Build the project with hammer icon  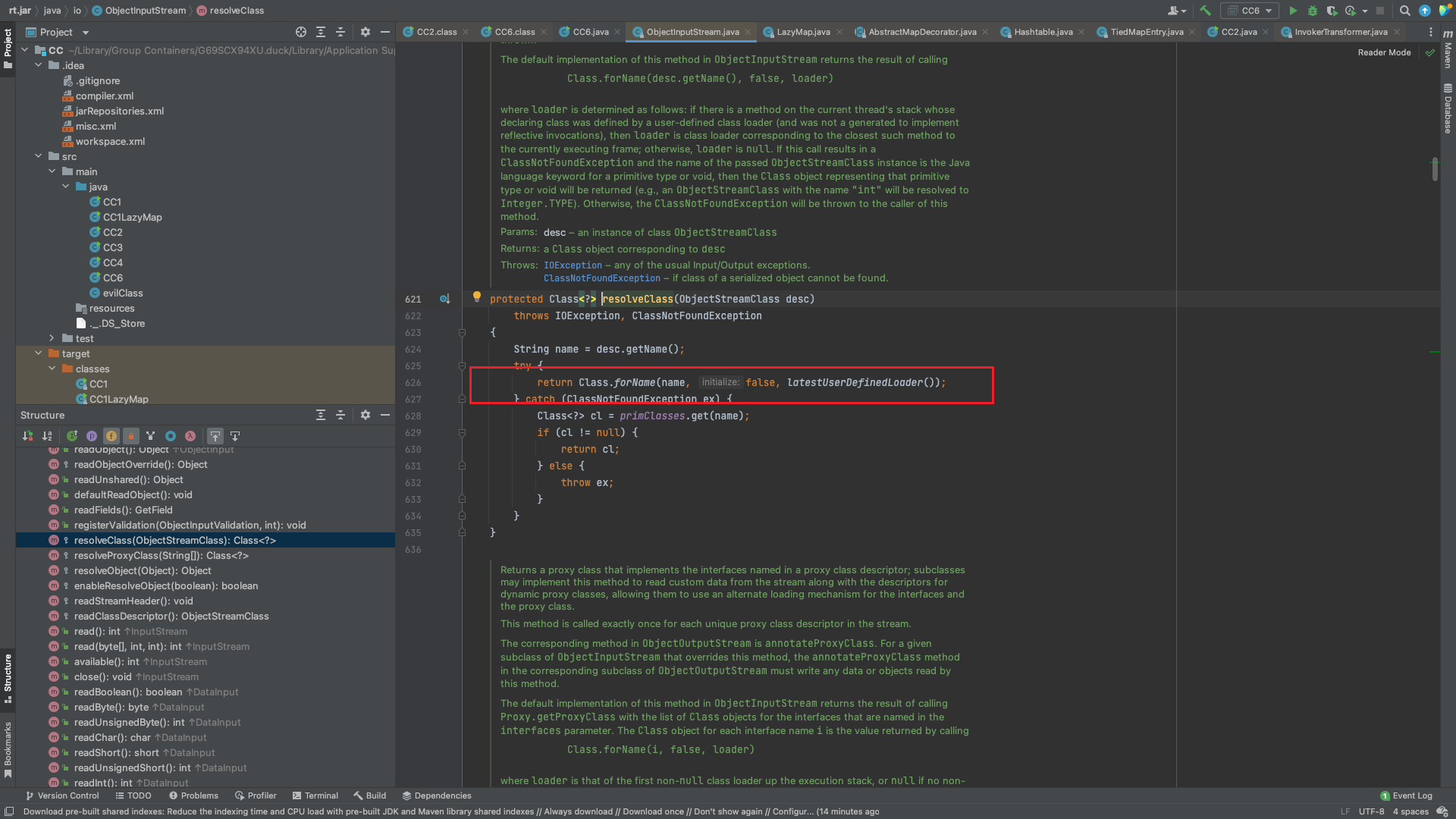[1205, 11]
